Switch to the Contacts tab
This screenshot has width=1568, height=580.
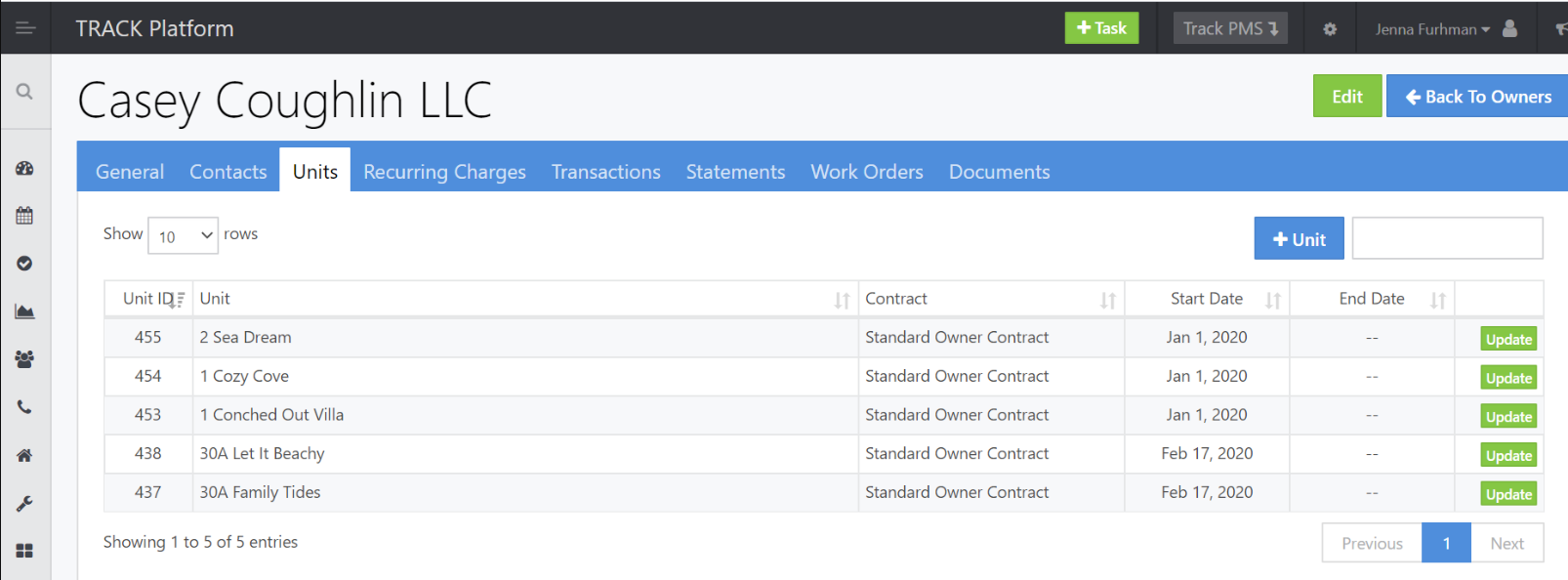(228, 172)
